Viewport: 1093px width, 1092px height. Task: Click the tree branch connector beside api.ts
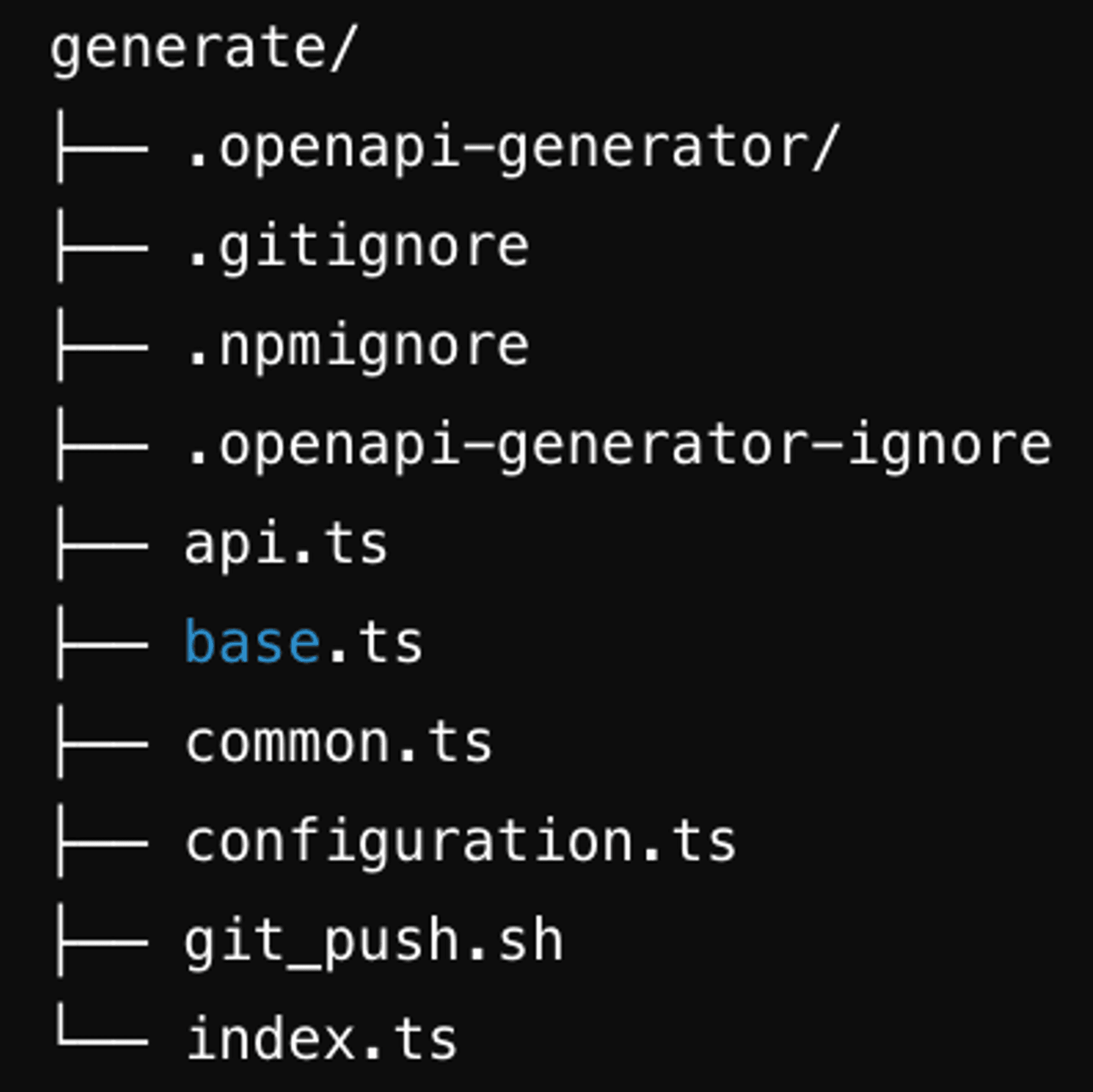[x=102, y=546]
